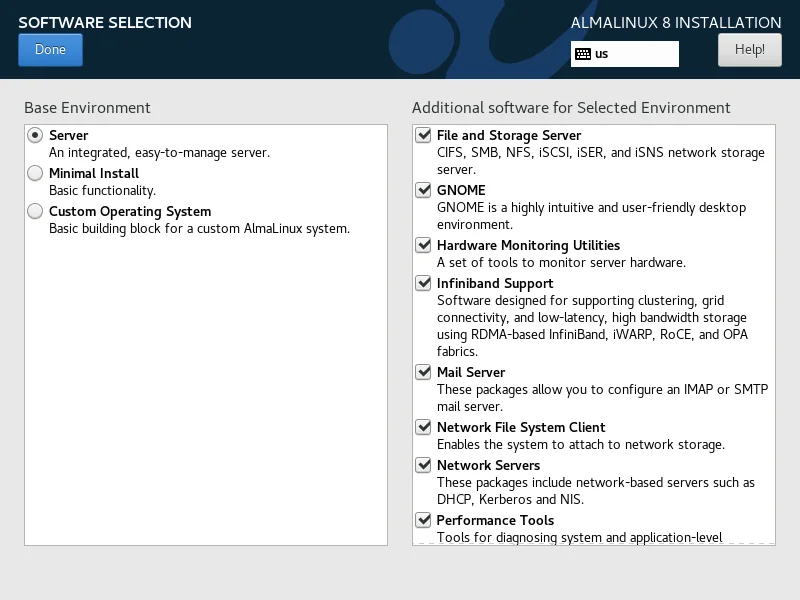Click the 'Base Environment' heading
Screen dimensions: 800x600
(x=87, y=108)
